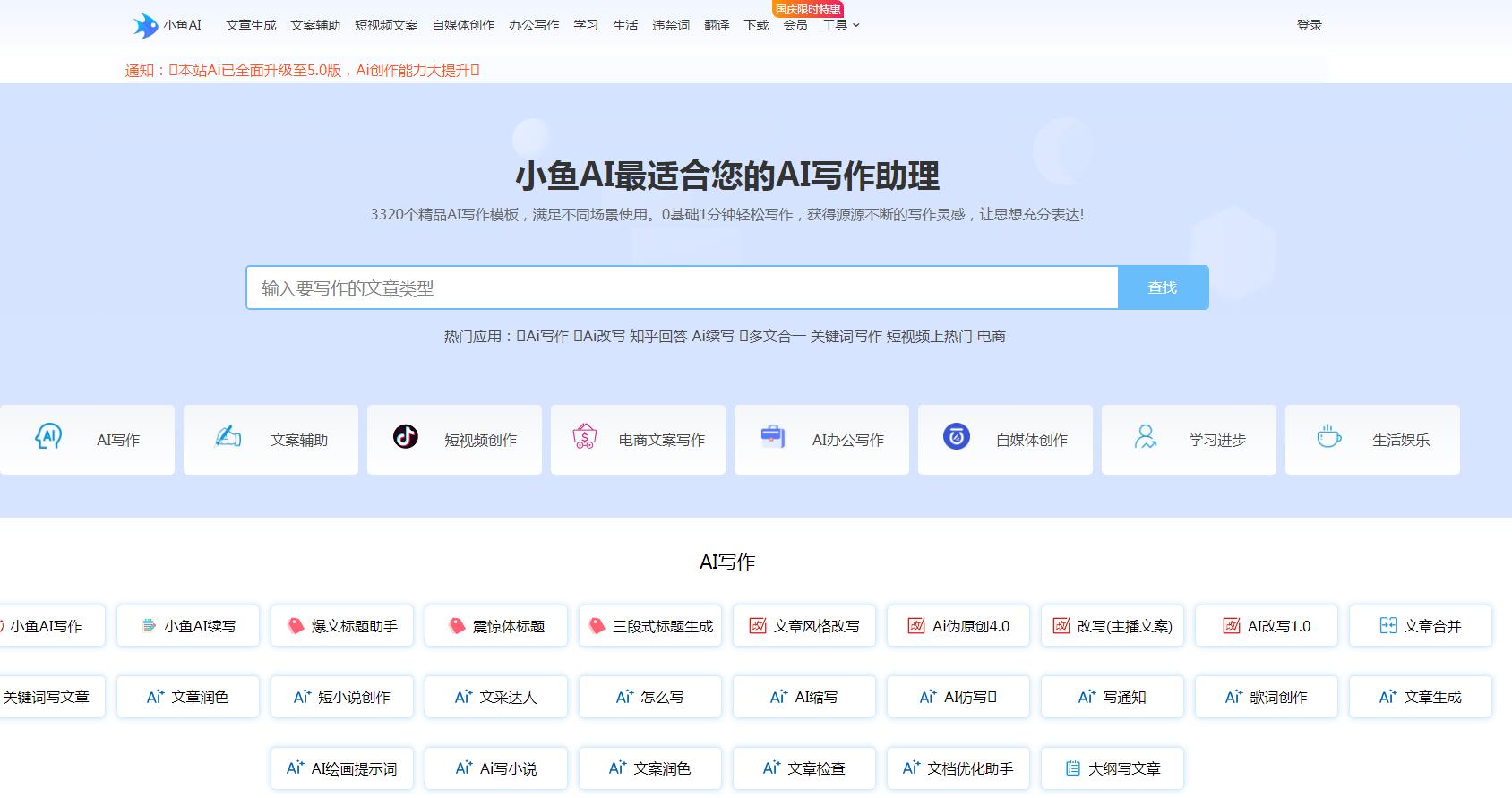The height and width of the screenshot is (798, 1512).
Task: Open the 短视频创作 TikTok icon
Action: [406, 437]
